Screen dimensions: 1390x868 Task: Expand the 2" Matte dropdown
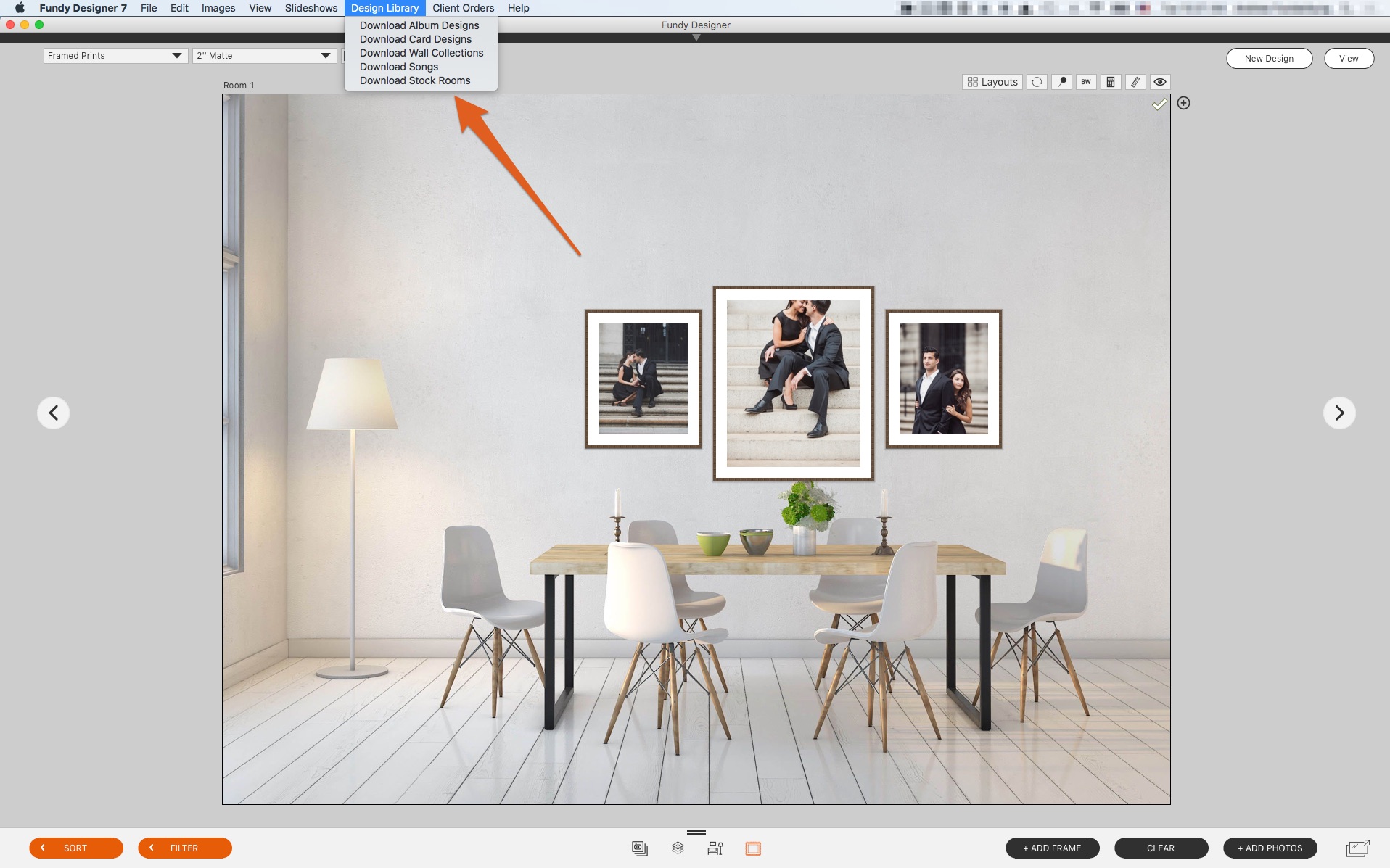[263, 56]
